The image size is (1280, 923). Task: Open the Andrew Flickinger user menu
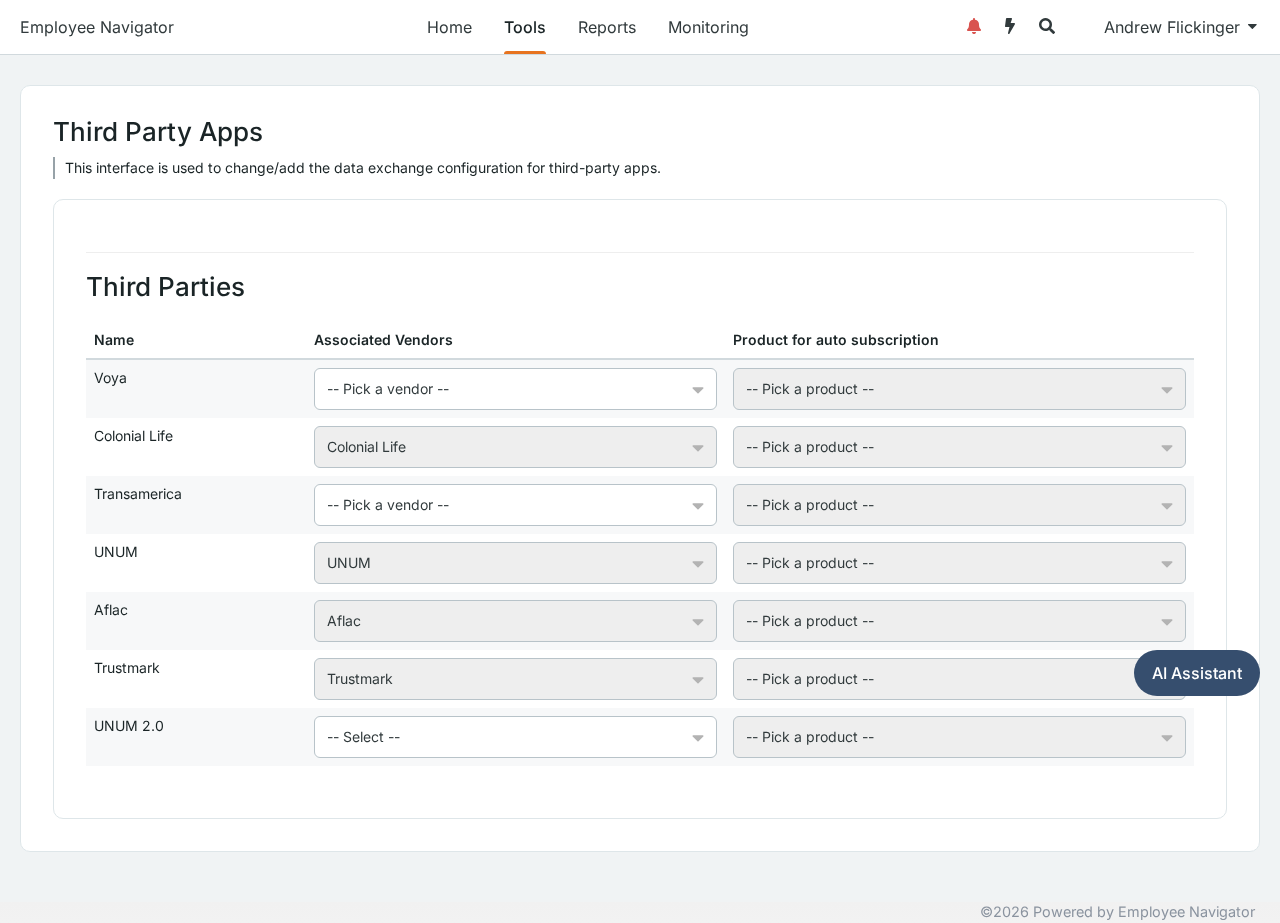1180,27
